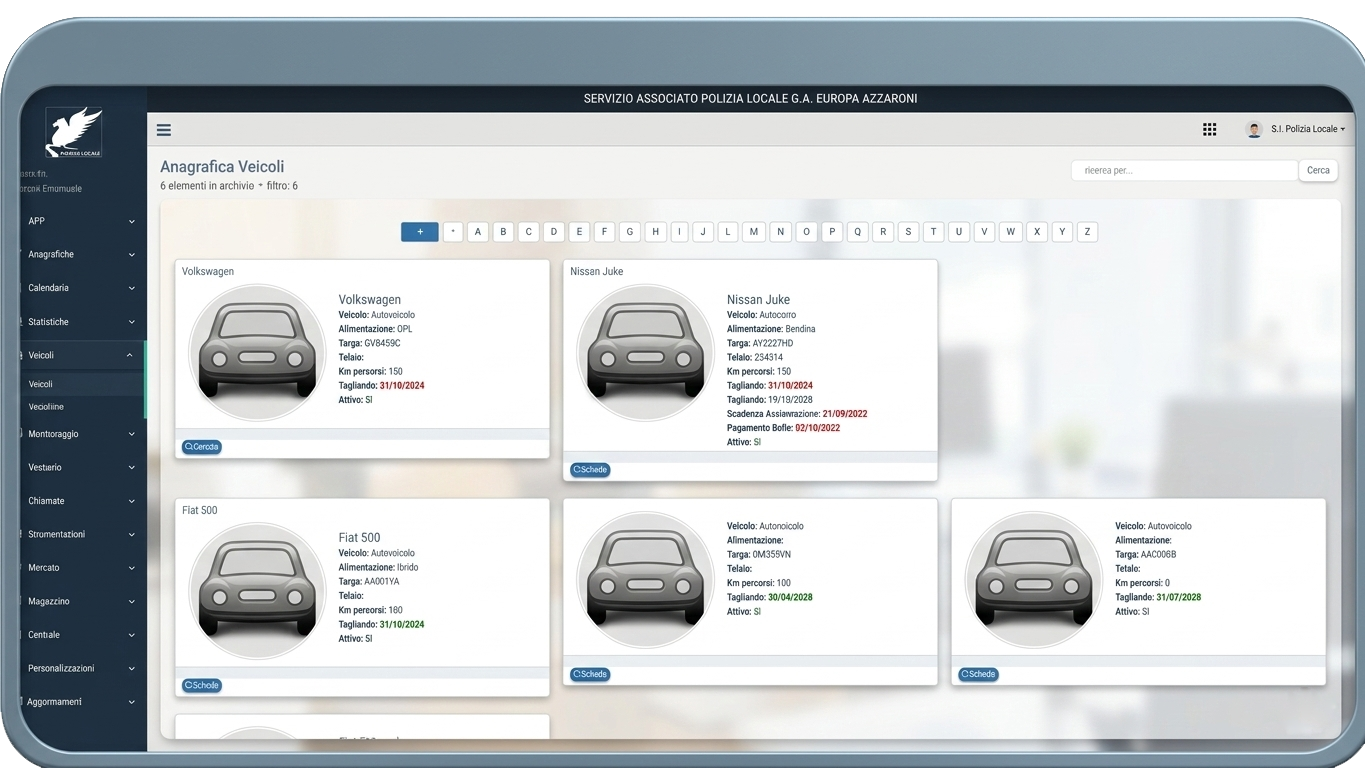Open Scheda button on 0M355VN card
The height and width of the screenshot is (768, 1365).
590,674
